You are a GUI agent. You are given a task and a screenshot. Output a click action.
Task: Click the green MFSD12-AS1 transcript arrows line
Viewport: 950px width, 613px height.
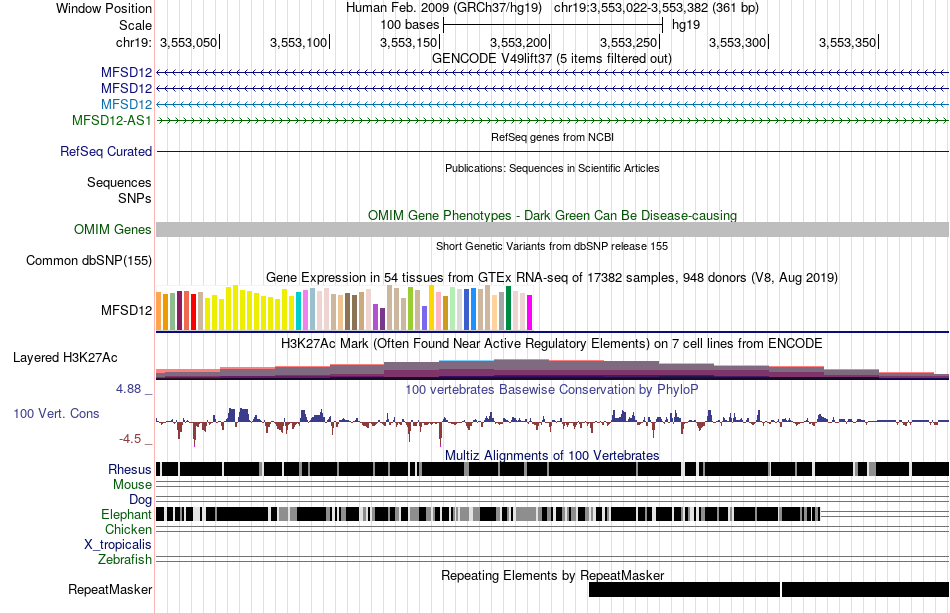(553, 120)
